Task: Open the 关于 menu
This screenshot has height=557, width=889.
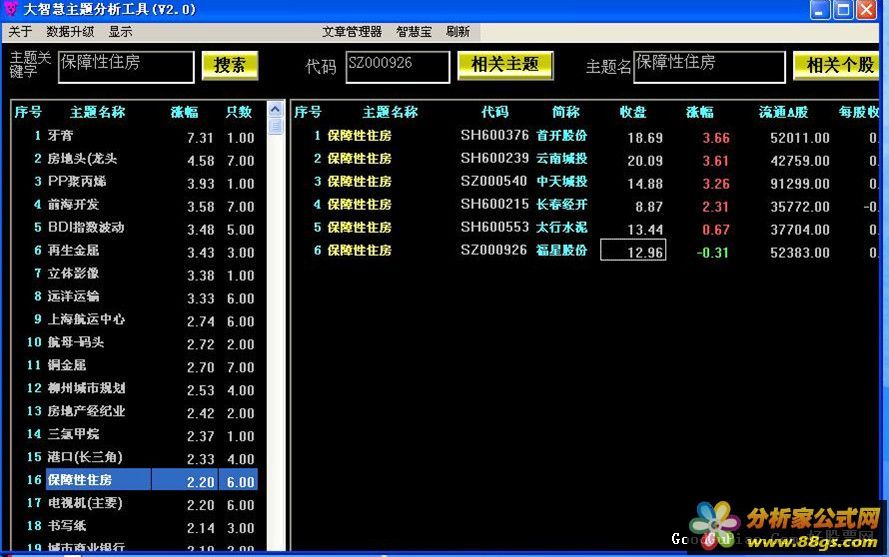Action: click(20, 32)
